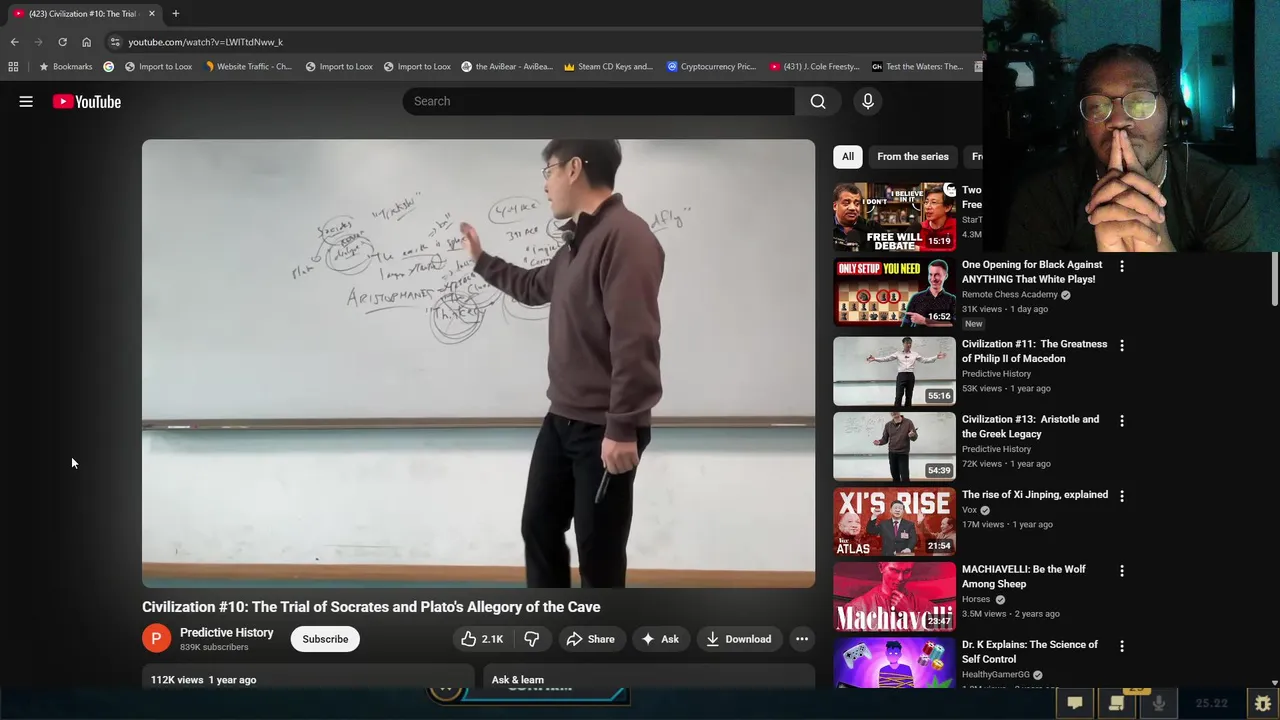This screenshot has height=720, width=1280.
Task: Open Xi's Rise video thumbnail
Action: coord(895,521)
